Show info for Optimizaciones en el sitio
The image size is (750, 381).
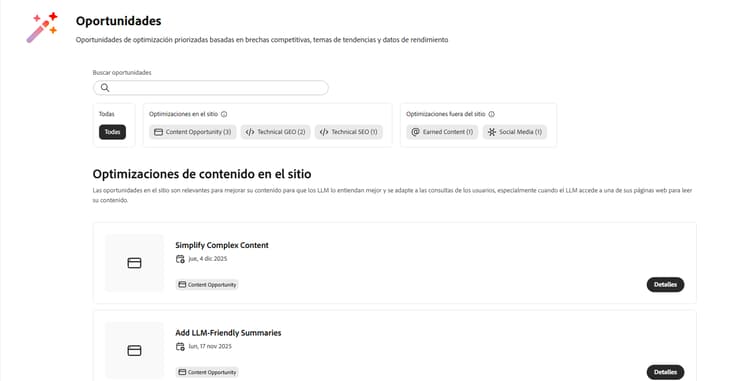224,114
